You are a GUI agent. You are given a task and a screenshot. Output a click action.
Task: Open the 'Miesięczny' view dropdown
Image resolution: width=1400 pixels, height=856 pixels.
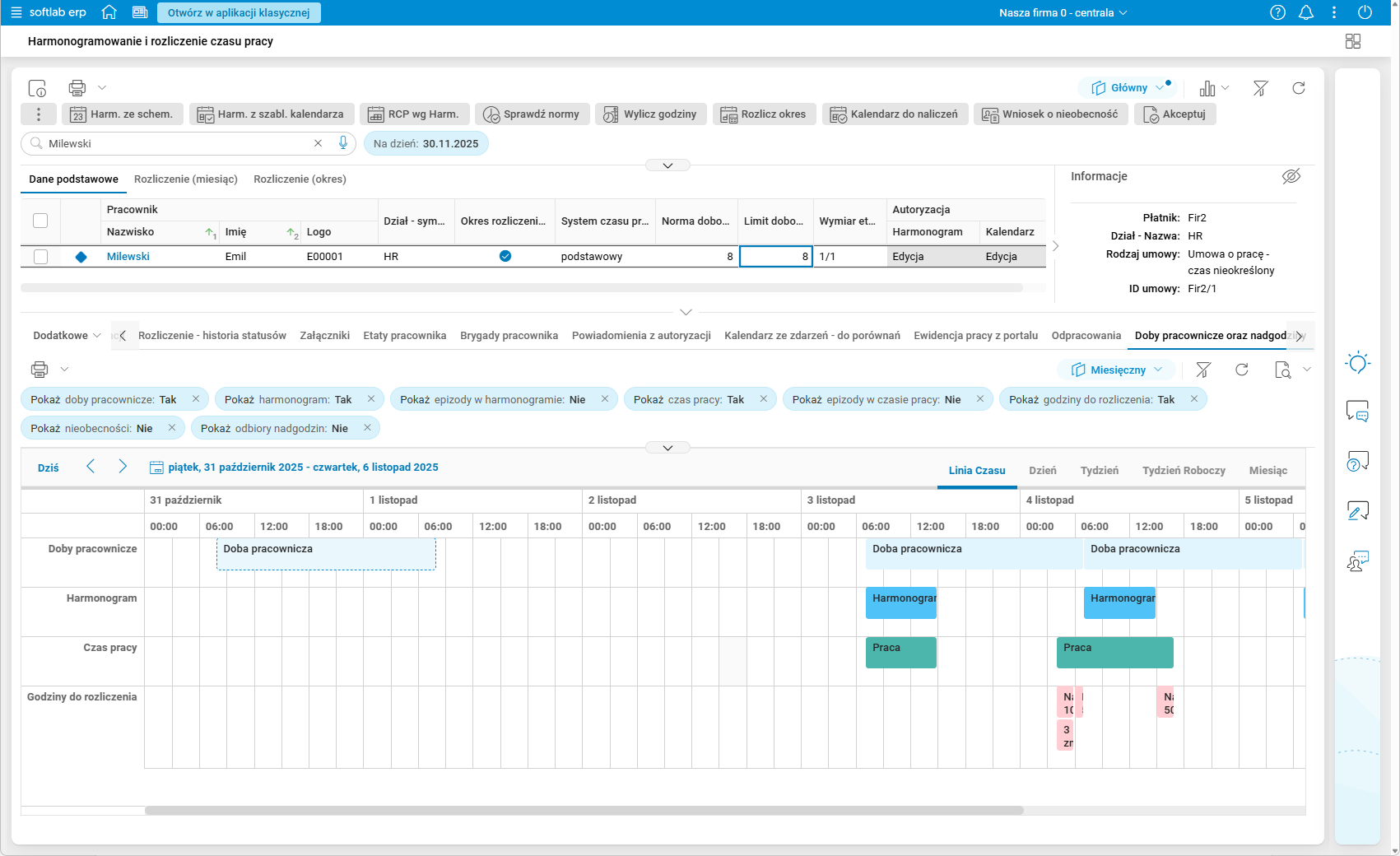[x=1118, y=370]
